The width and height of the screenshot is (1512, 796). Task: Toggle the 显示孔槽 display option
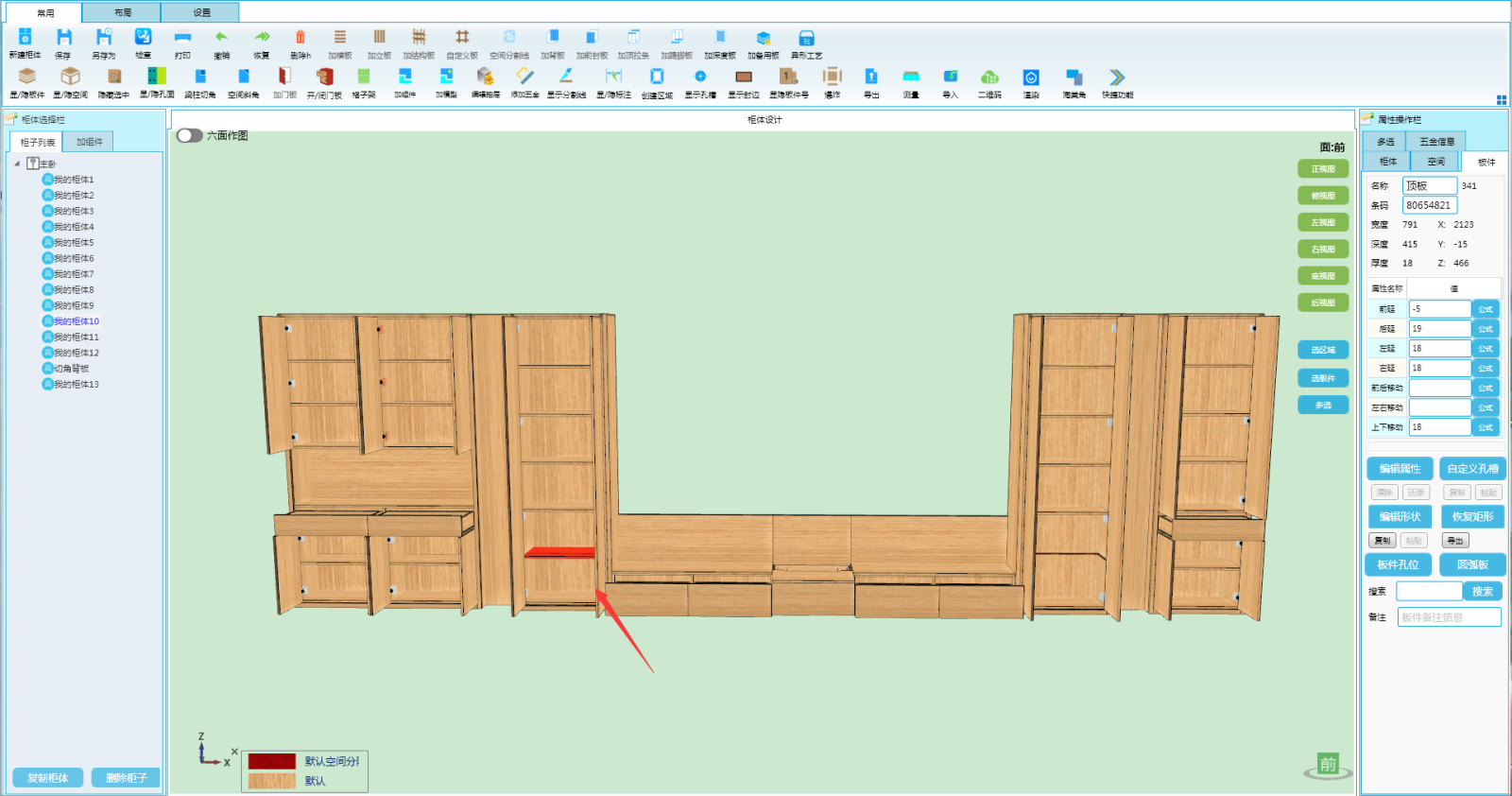[700, 78]
